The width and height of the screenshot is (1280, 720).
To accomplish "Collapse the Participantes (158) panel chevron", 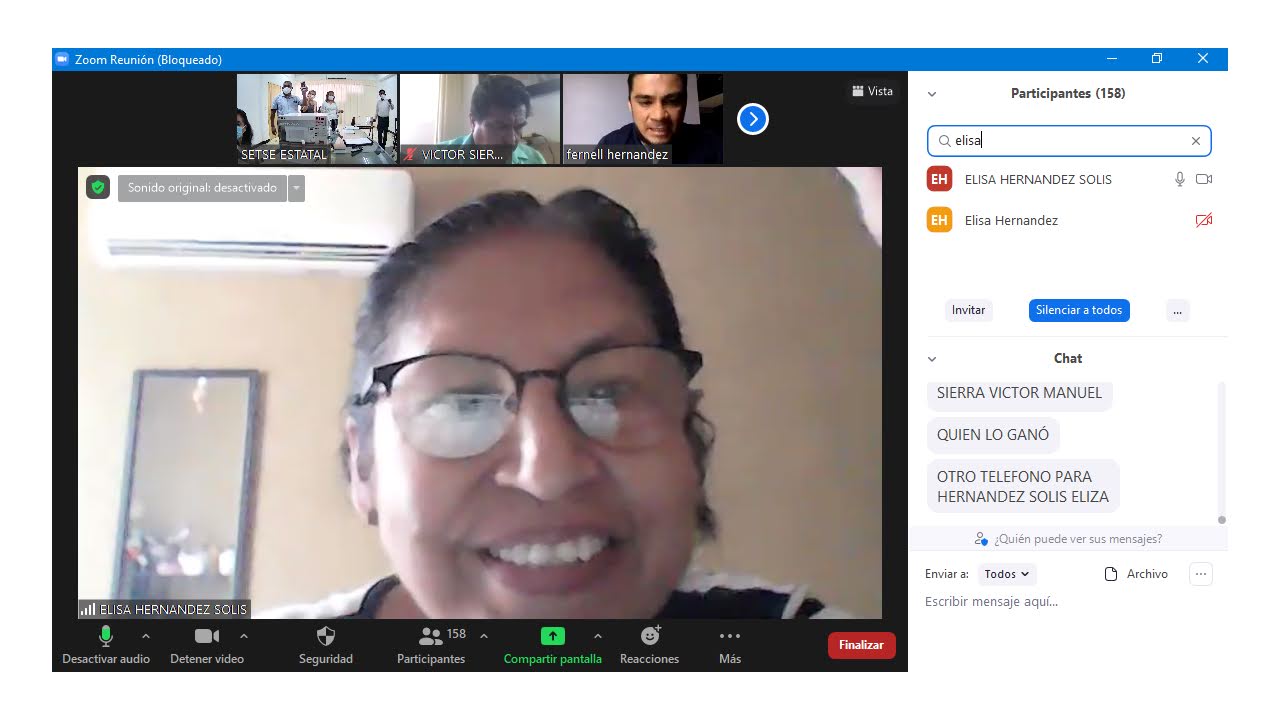I will [932, 94].
